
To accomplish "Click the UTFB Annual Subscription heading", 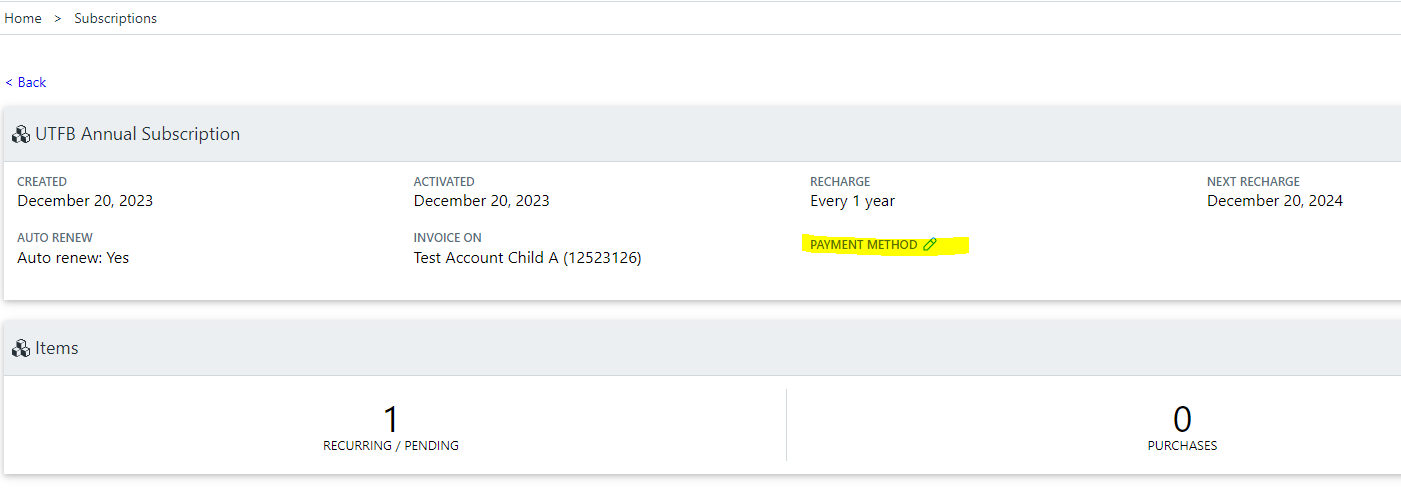I will point(137,134).
